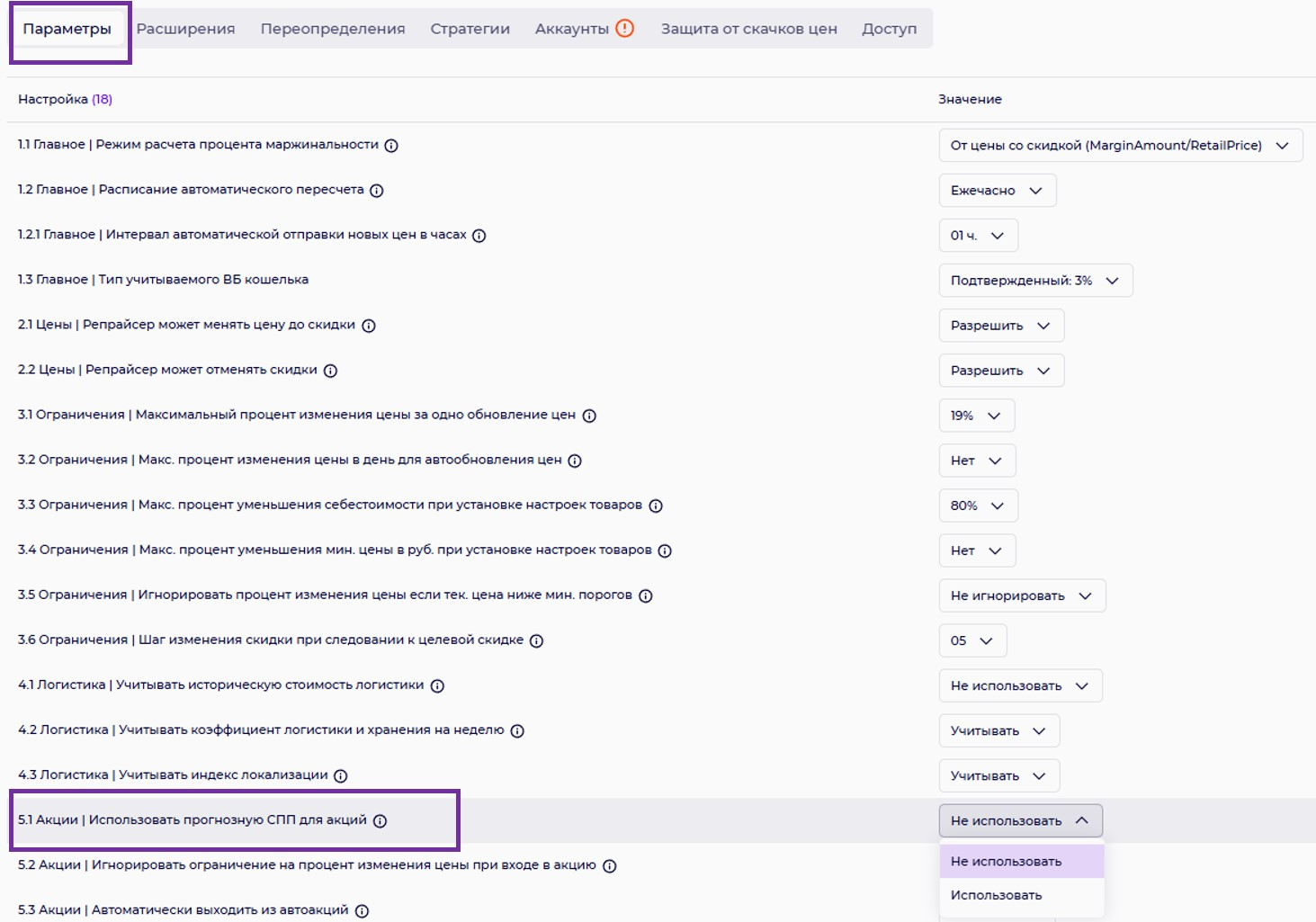1316x922 pixels.
Task: Select Использовать option in the open list
Action: click(x=996, y=895)
